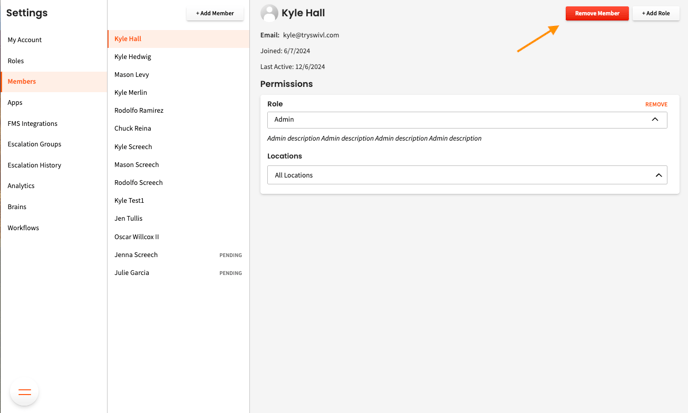Click the orange hamburger menu icon

point(25,392)
